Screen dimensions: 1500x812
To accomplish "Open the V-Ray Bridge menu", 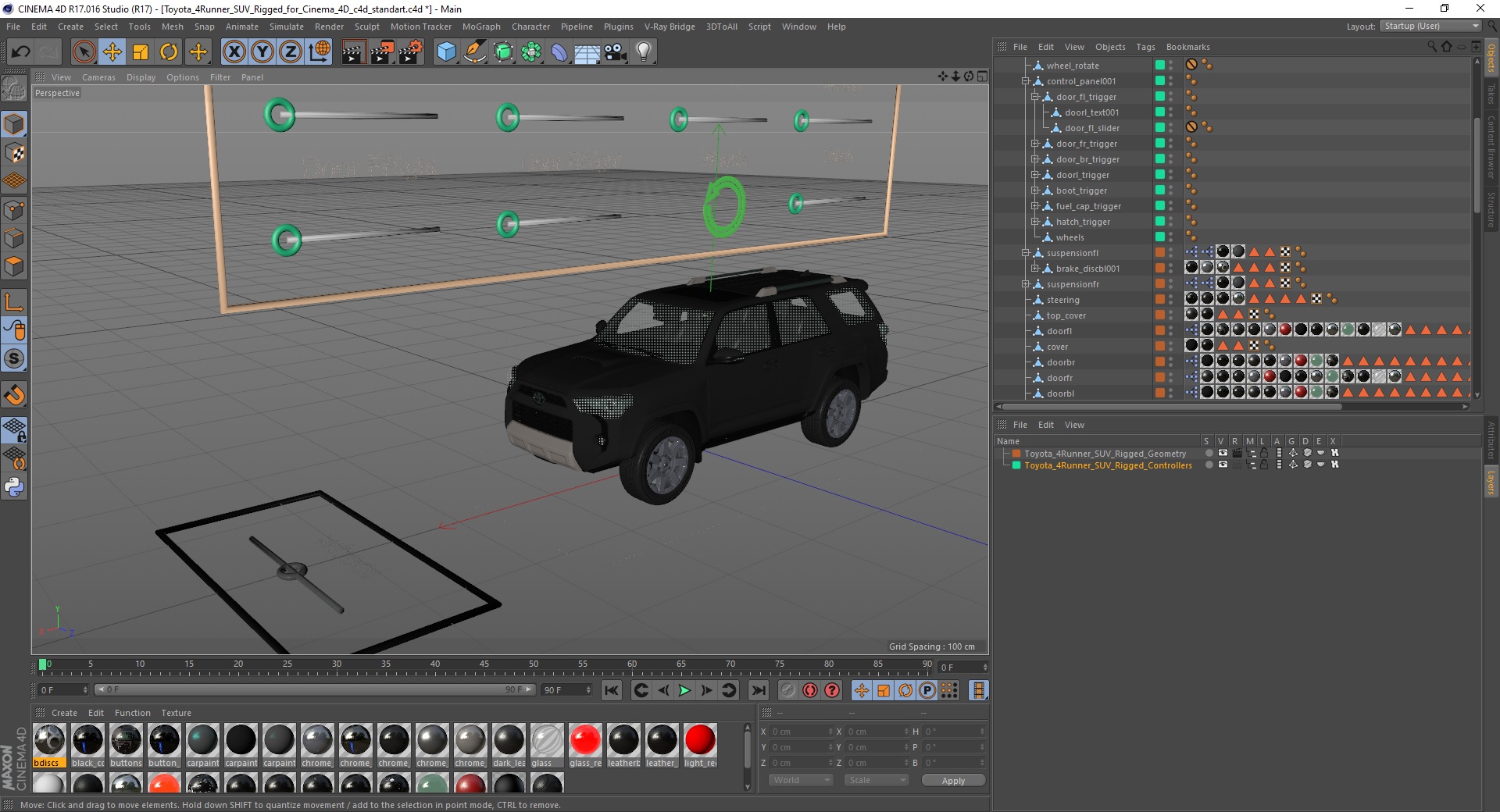I will point(670,27).
